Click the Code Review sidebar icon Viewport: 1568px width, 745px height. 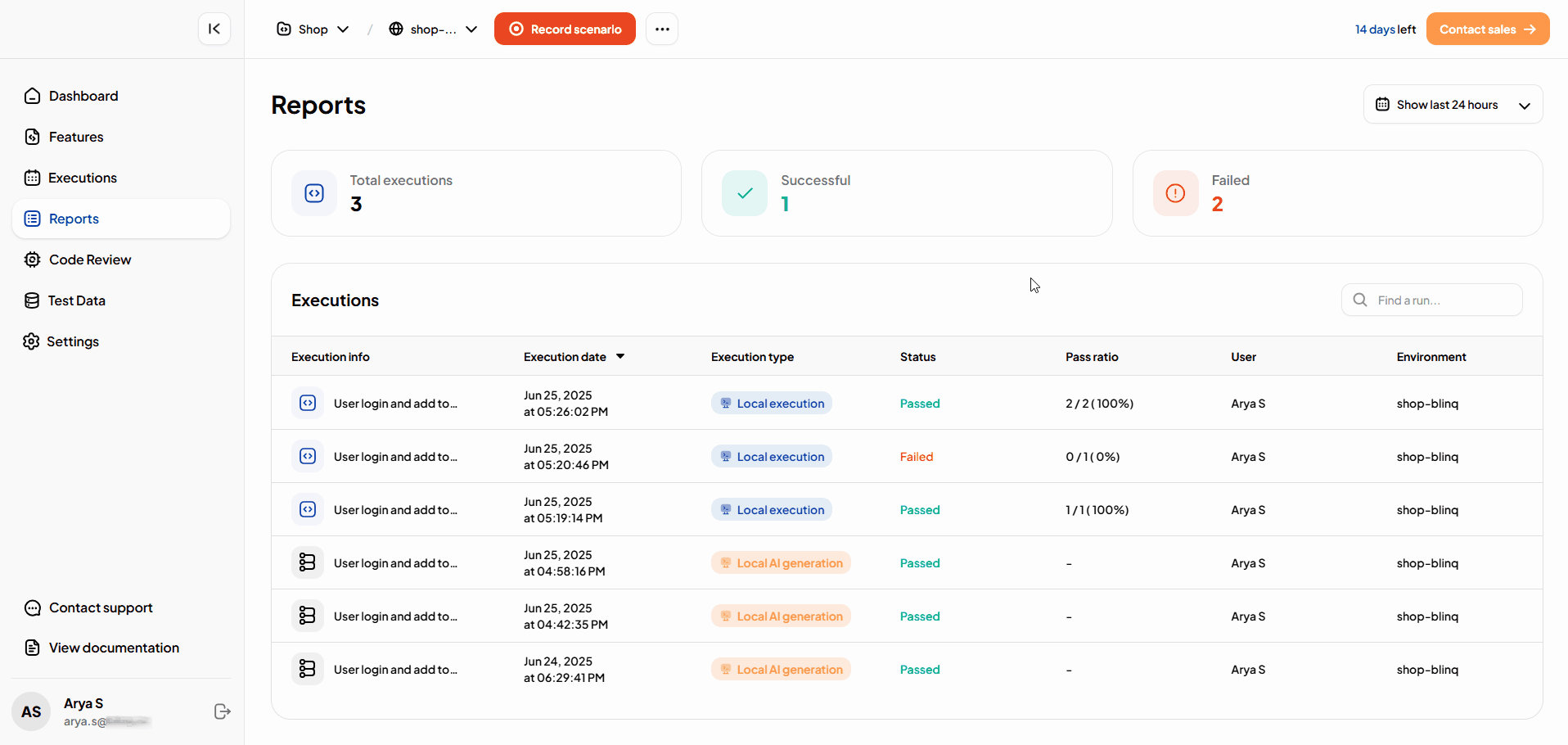pyautogui.click(x=32, y=260)
